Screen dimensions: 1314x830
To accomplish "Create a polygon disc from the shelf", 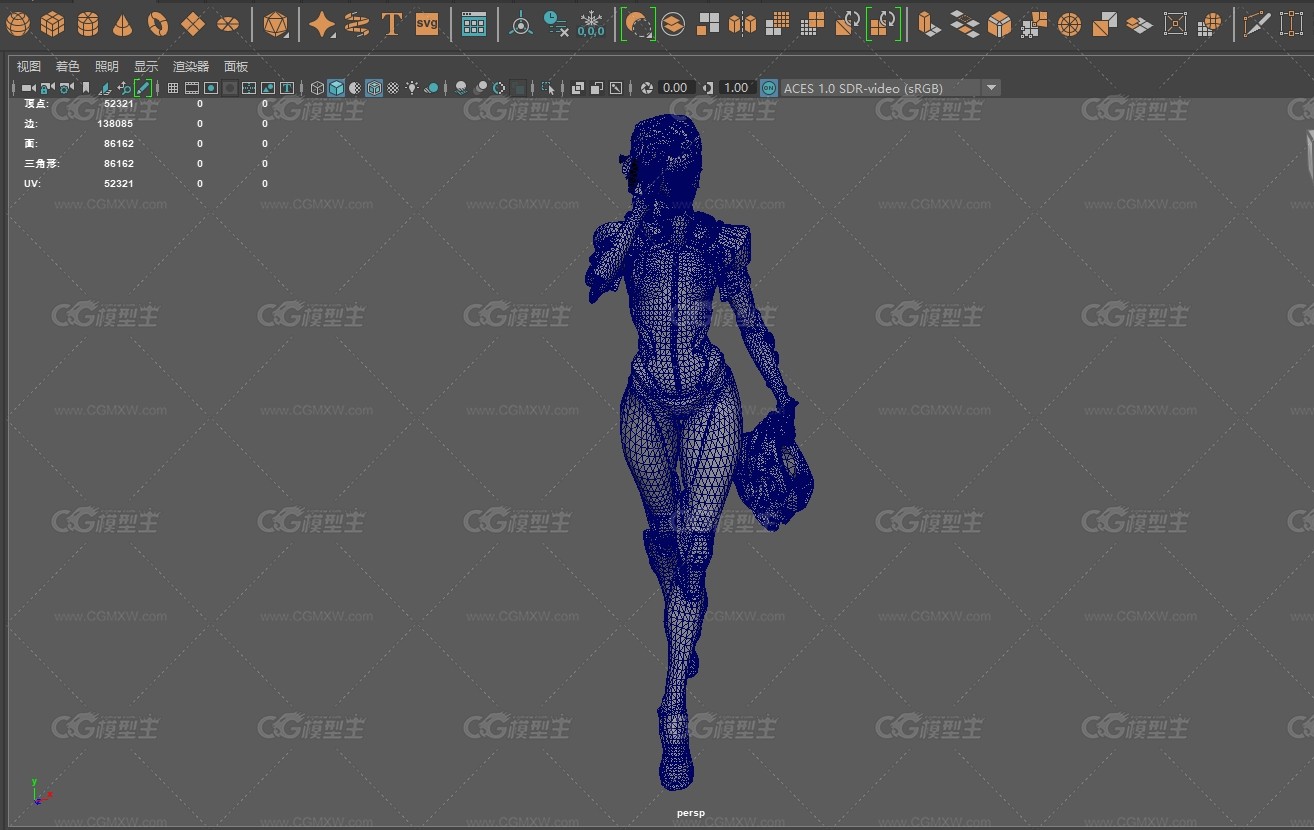I will [x=228, y=23].
